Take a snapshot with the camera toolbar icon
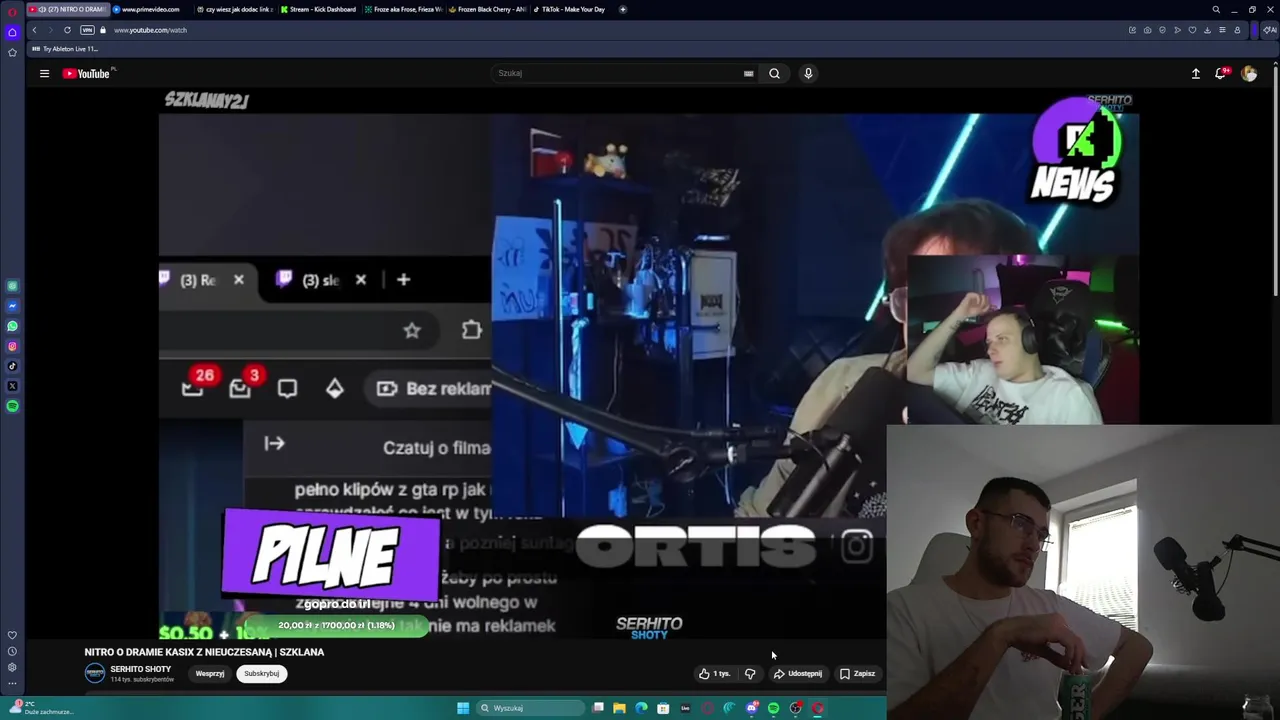The height and width of the screenshot is (720, 1280). 1147,30
